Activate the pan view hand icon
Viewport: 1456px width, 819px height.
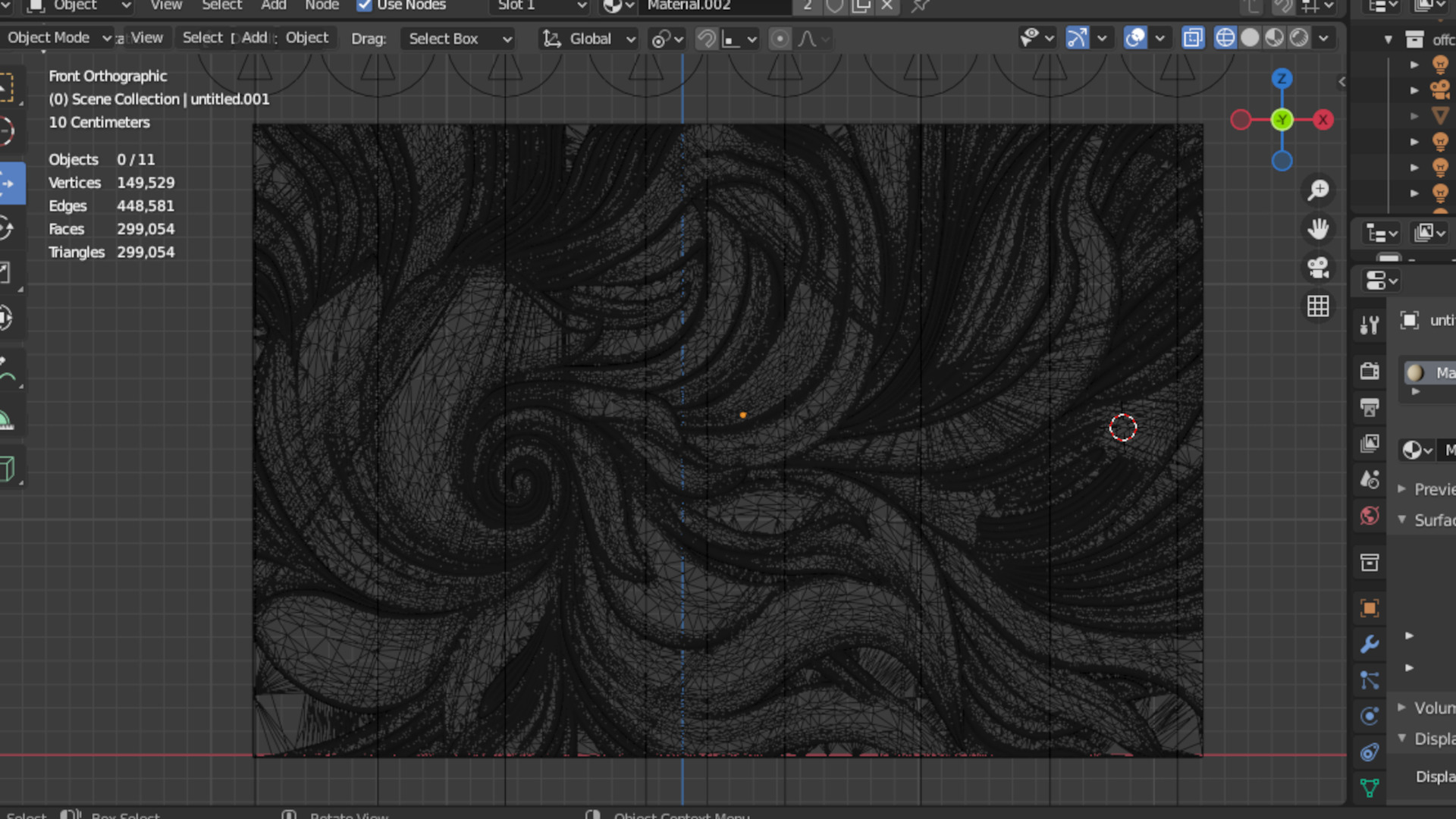pos(1318,228)
